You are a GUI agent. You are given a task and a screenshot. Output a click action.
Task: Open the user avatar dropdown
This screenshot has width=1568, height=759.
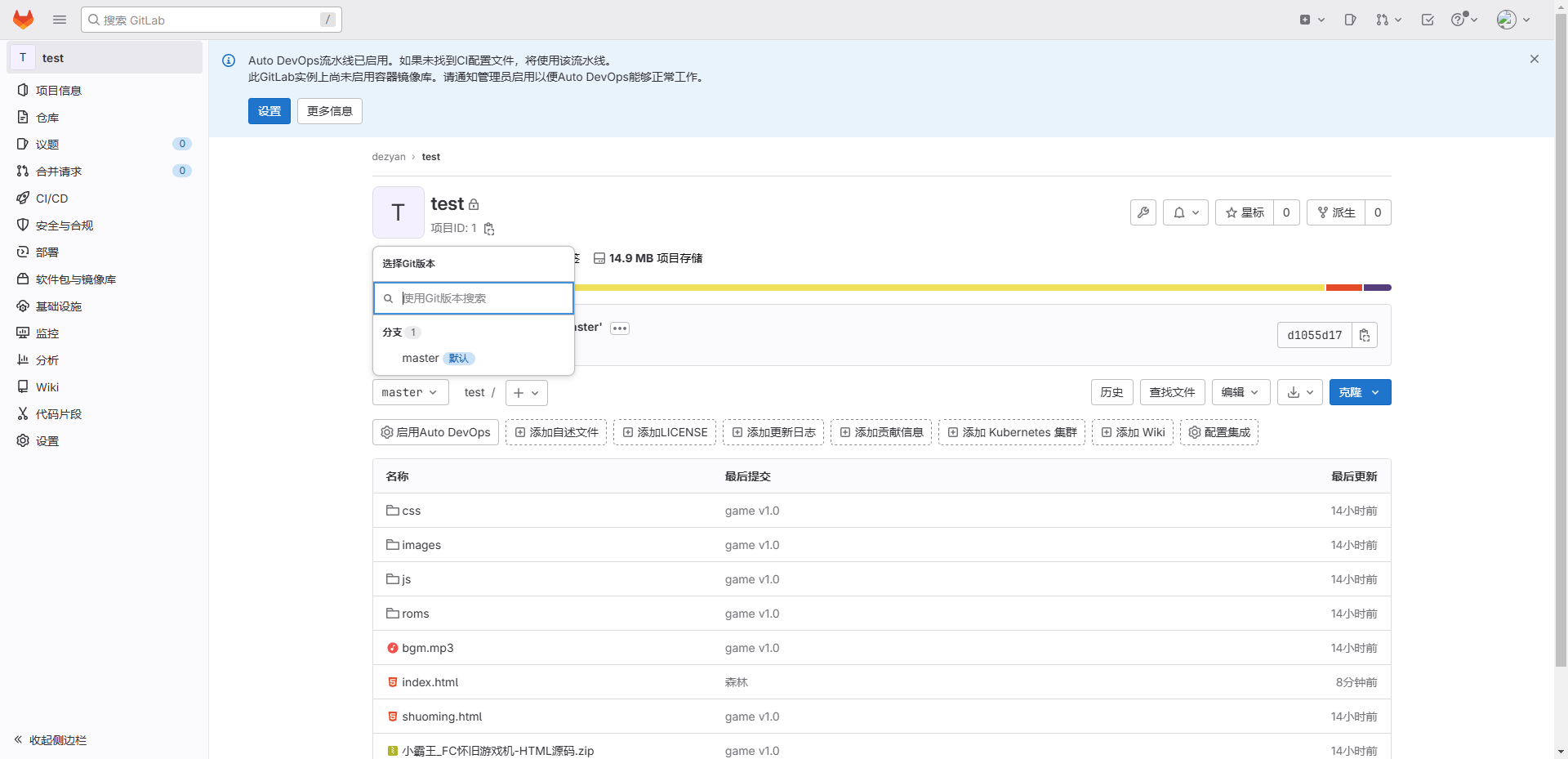coord(1513,20)
